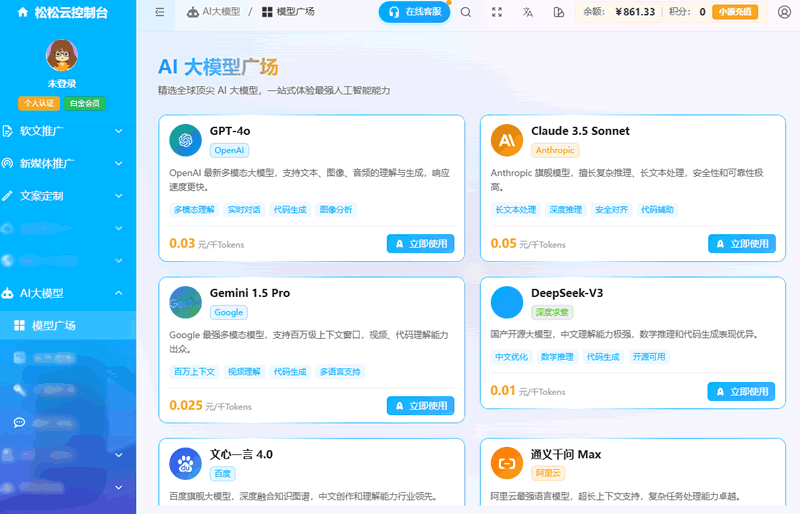Image resolution: width=800 pixels, height=514 pixels.
Task: Click 立即使用 on Gemini 1.5 Pro card
Action: point(420,406)
